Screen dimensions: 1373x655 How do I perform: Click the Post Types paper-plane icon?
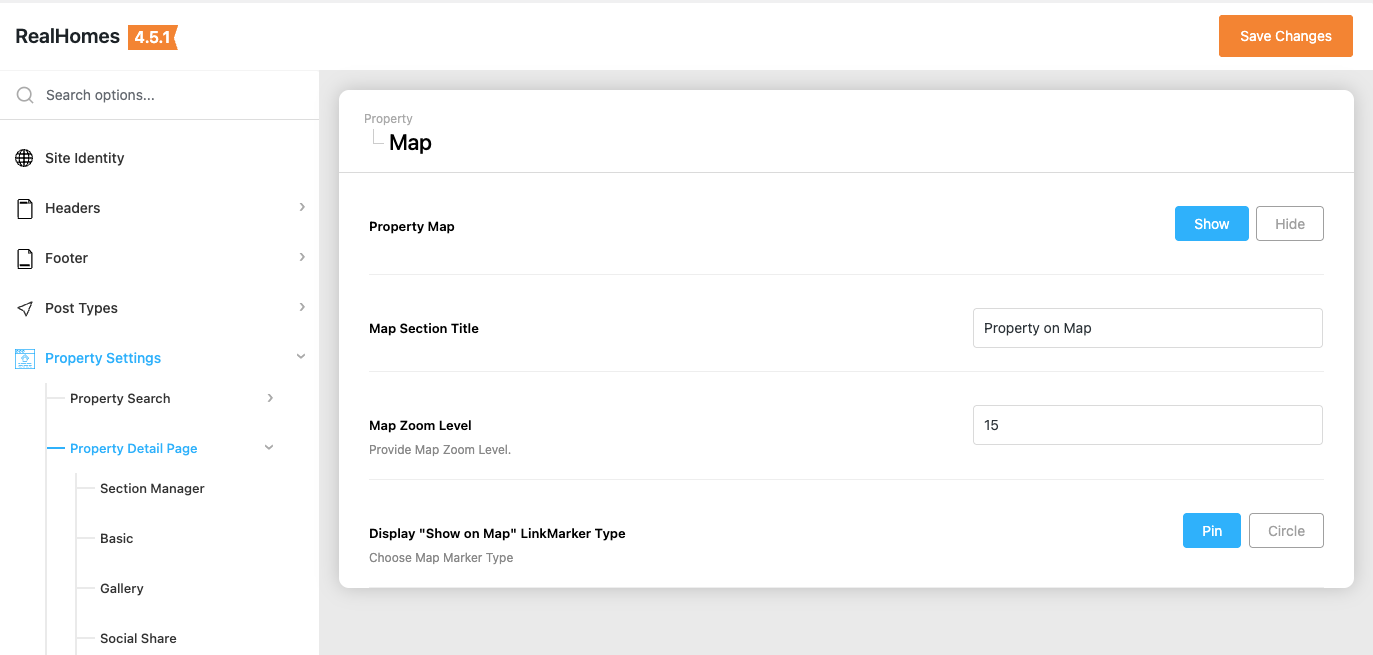25,308
